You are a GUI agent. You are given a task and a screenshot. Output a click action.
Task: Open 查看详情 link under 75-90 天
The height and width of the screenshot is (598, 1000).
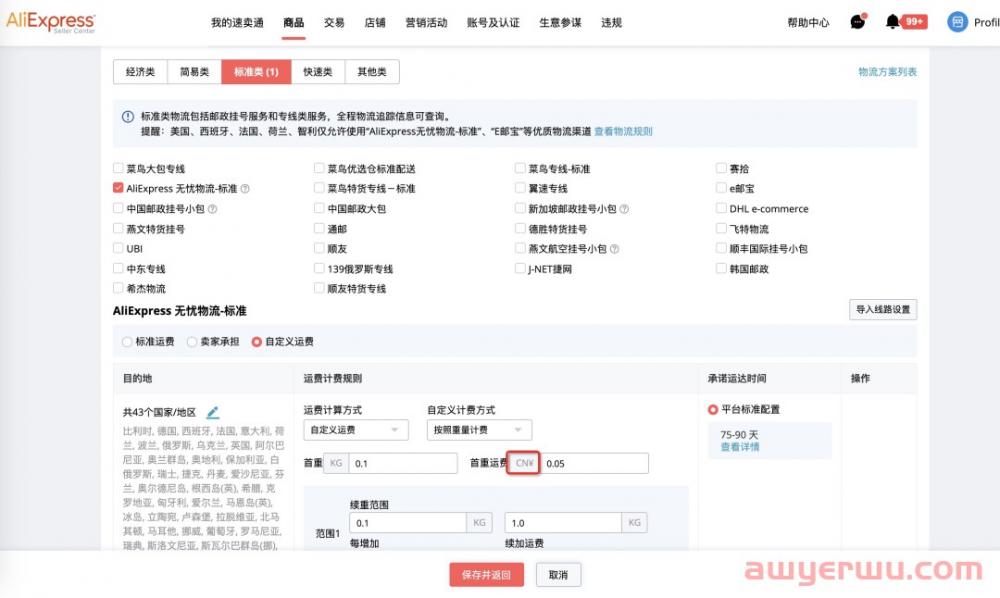coord(740,447)
